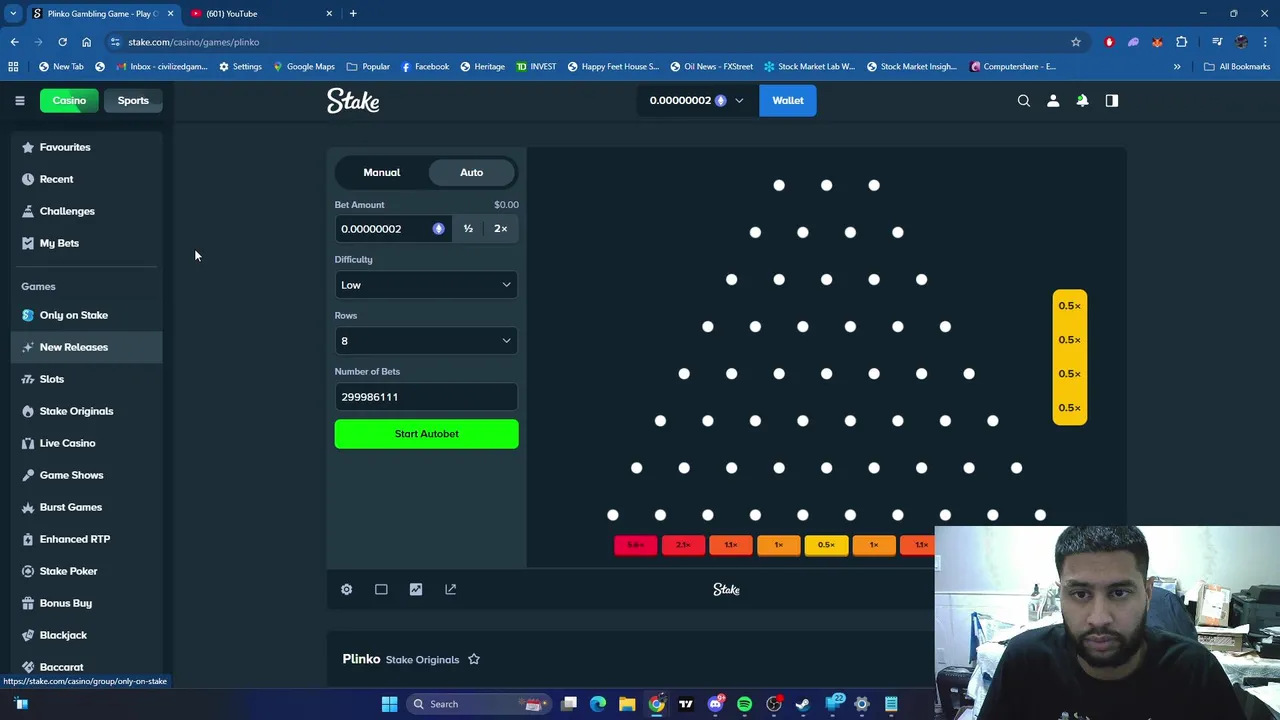This screenshot has height=720, width=1280.
Task: Open Challenges in the sidebar
Action: tap(86, 211)
